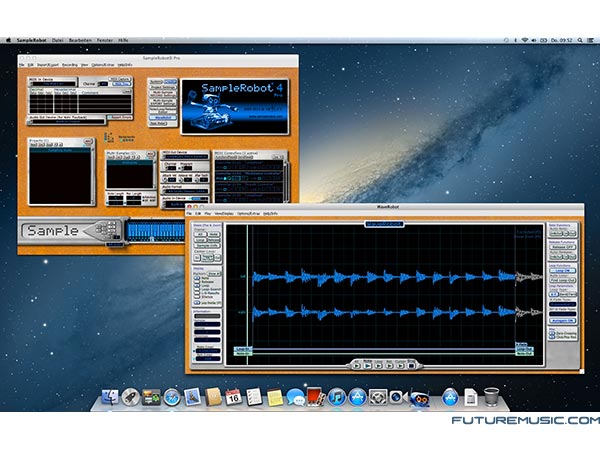The width and height of the screenshot is (600, 450).
Task: Click SampleRobot robot icon in Dock
Action: [419, 398]
